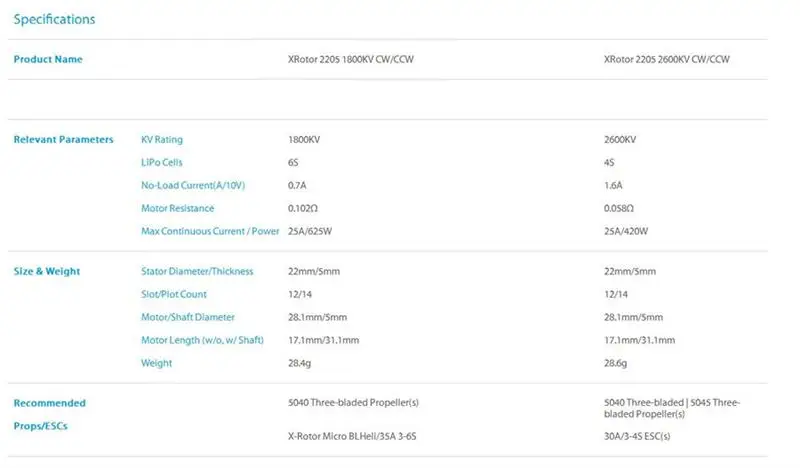Select 5040 Three-bladed | 5045 Three-bladed Propeller(s) text
The height and width of the screenshot is (468, 800).
672,408
